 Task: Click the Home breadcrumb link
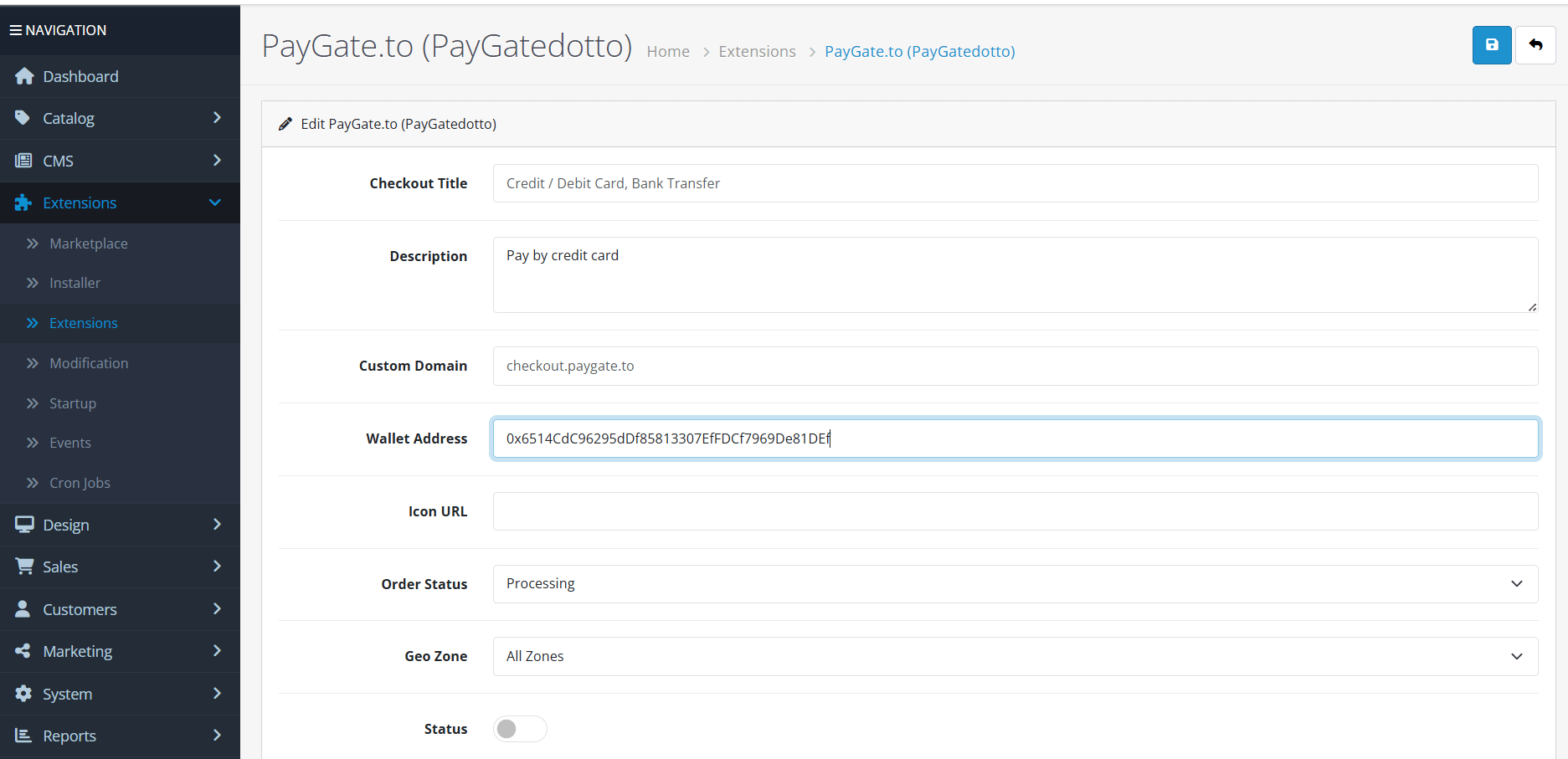(x=667, y=51)
